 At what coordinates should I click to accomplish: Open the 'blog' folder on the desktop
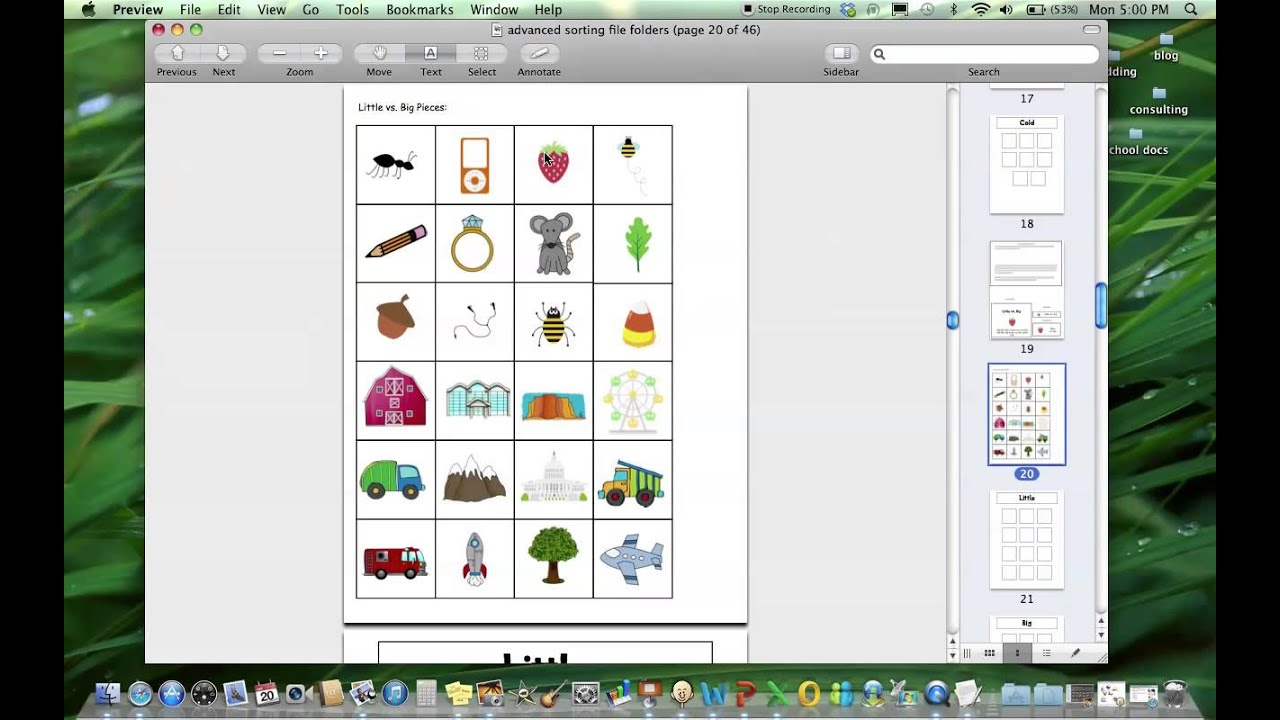tap(1166, 48)
